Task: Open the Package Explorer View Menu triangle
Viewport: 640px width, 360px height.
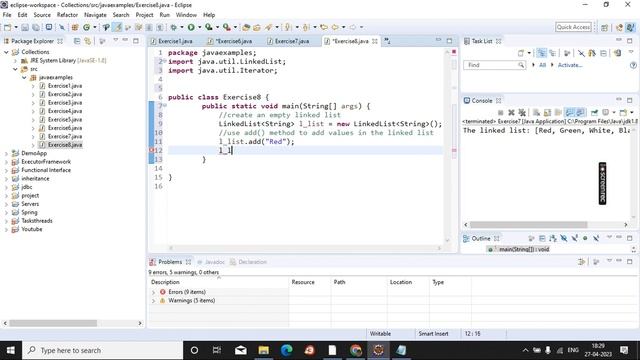Action: (116, 40)
